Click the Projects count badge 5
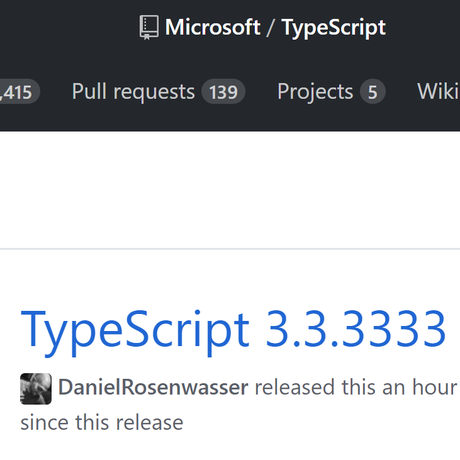 click(373, 92)
